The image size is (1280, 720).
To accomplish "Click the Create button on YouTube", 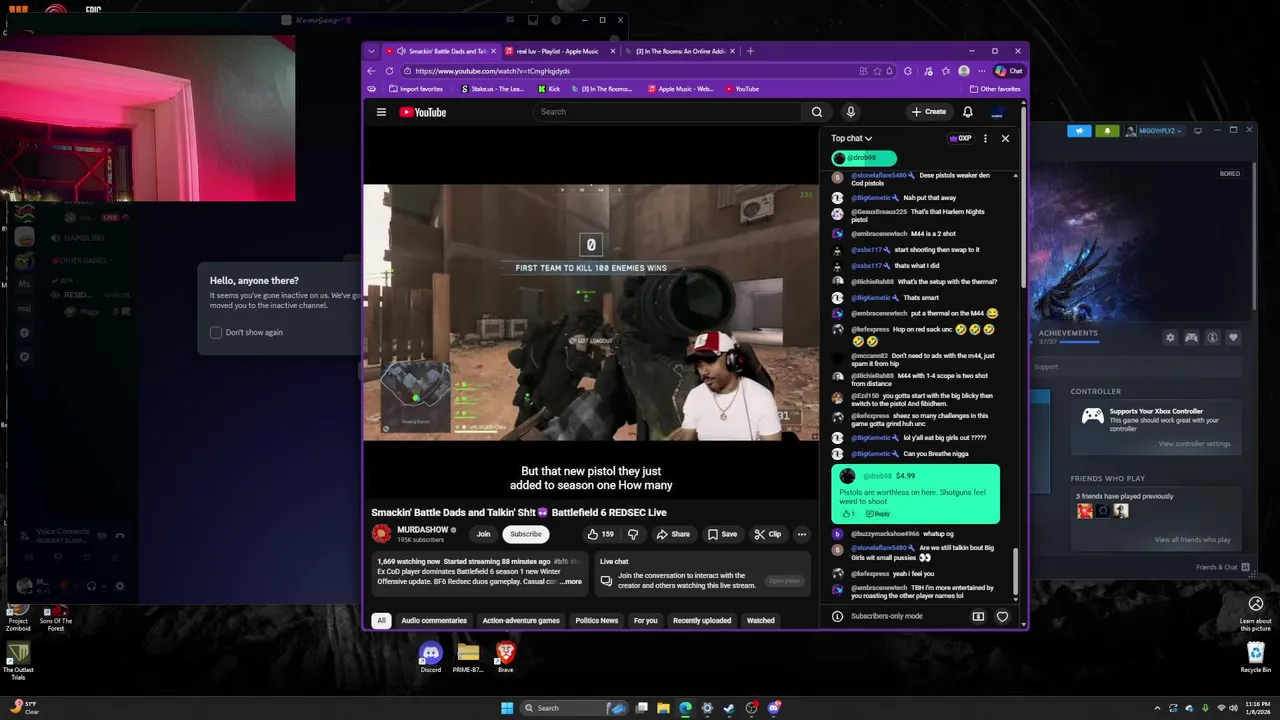I will pos(929,112).
